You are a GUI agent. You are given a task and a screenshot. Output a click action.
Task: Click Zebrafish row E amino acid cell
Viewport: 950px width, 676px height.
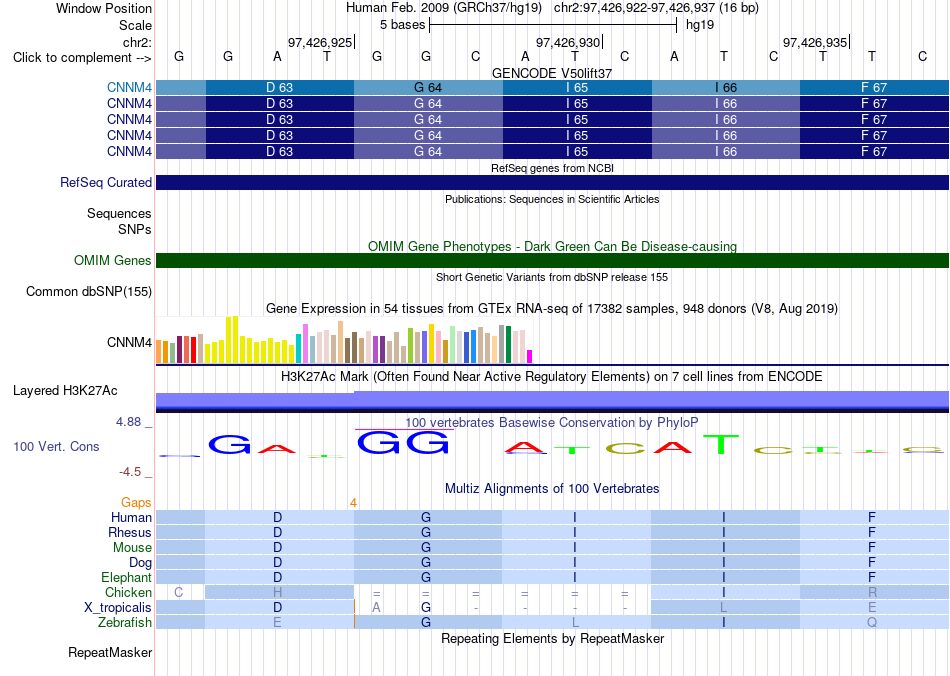pos(279,622)
